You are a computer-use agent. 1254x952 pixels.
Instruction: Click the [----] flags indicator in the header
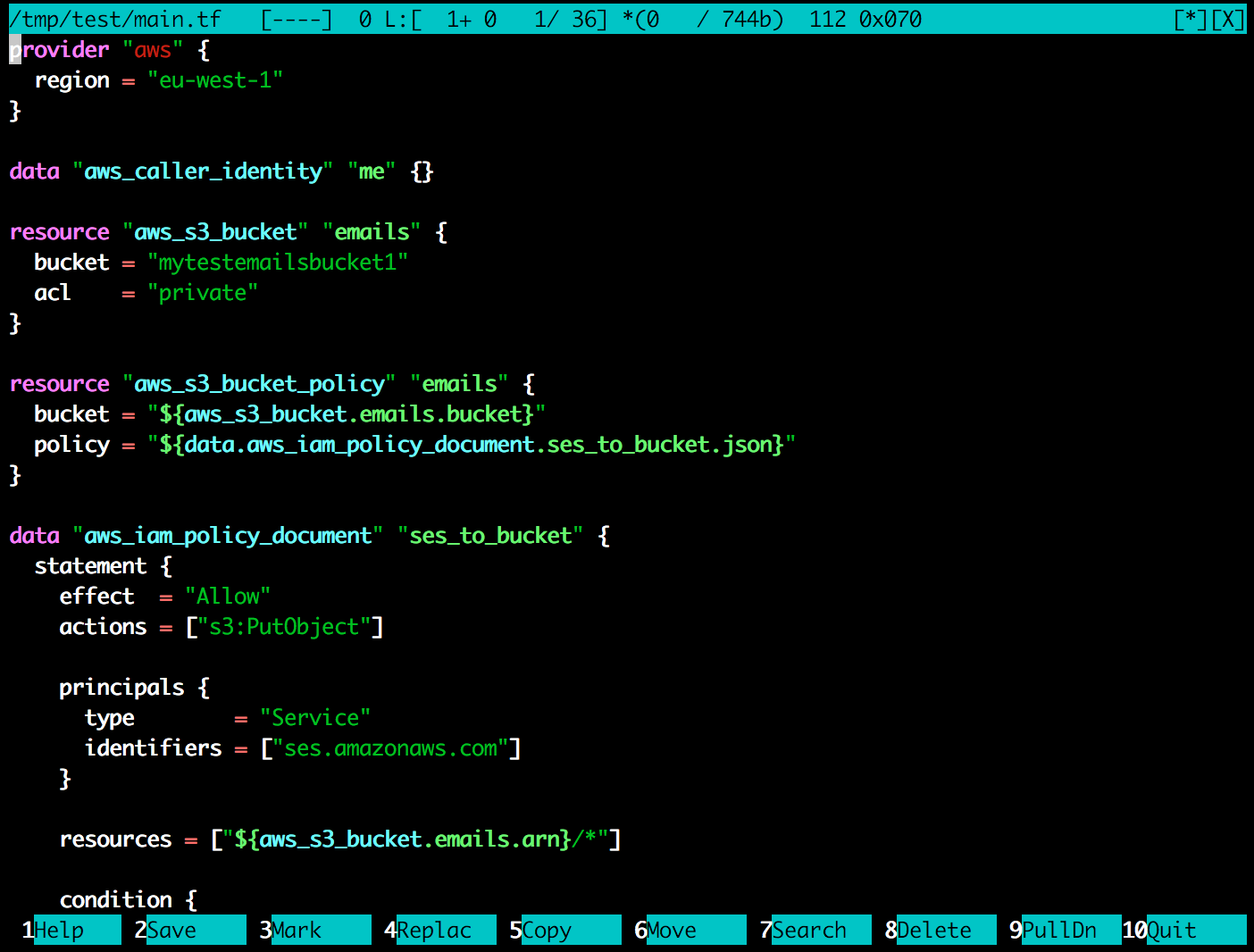tap(297, 19)
